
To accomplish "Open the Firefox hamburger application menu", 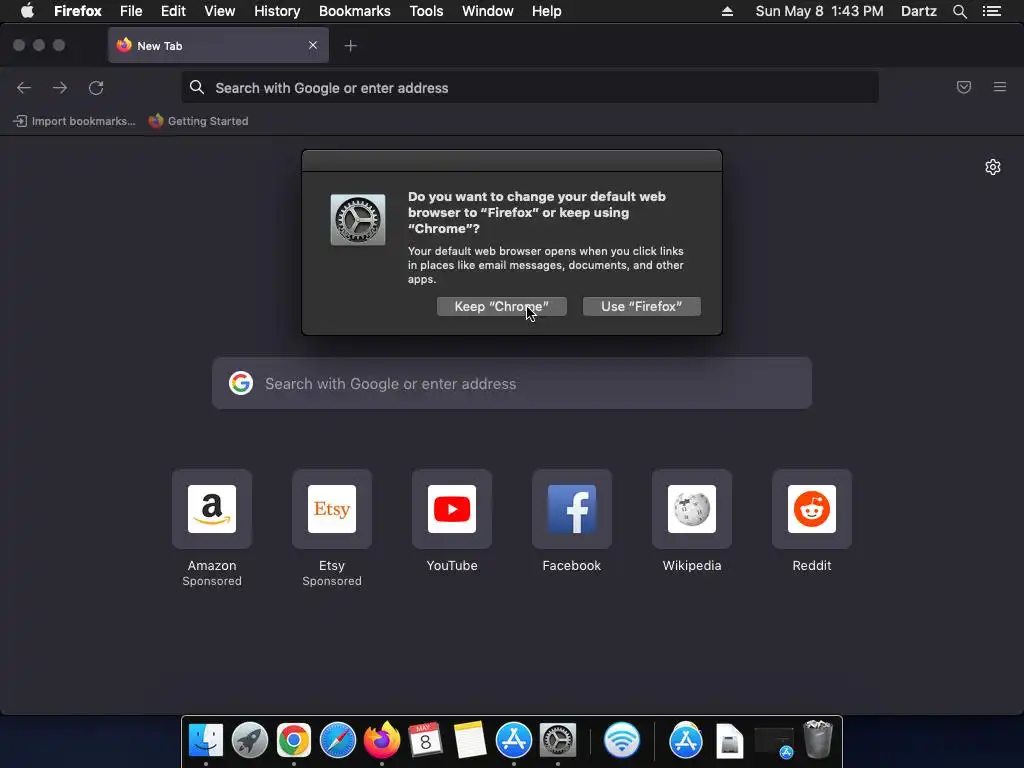I will coord(1000,87).
